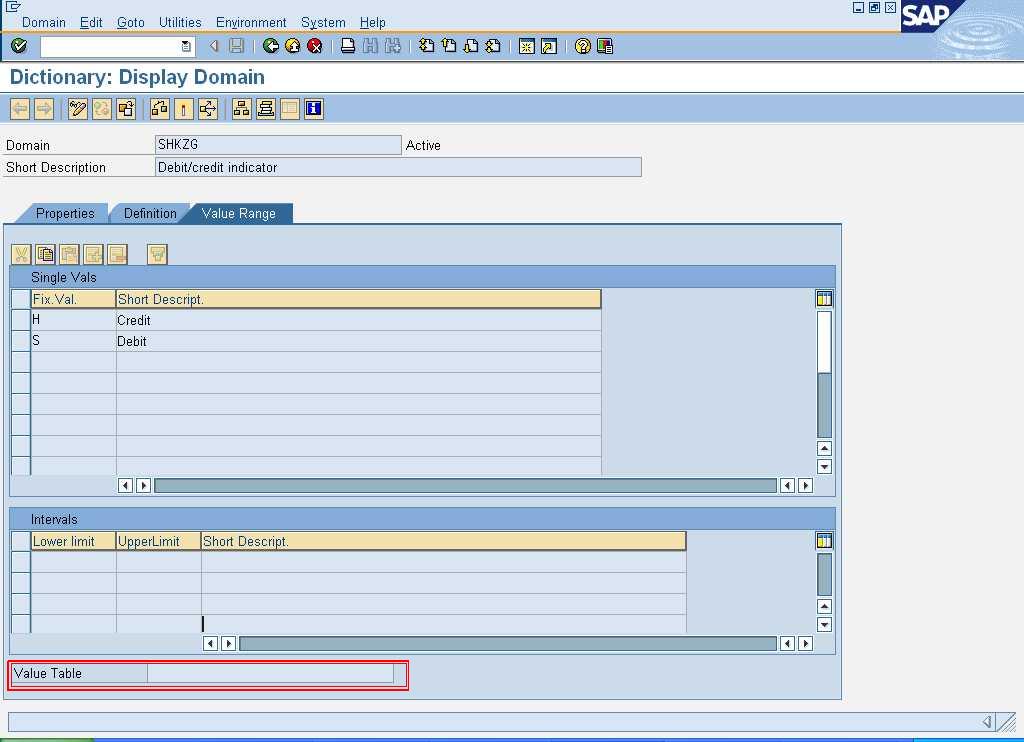Click the Help question mark icon

(581, 45)
